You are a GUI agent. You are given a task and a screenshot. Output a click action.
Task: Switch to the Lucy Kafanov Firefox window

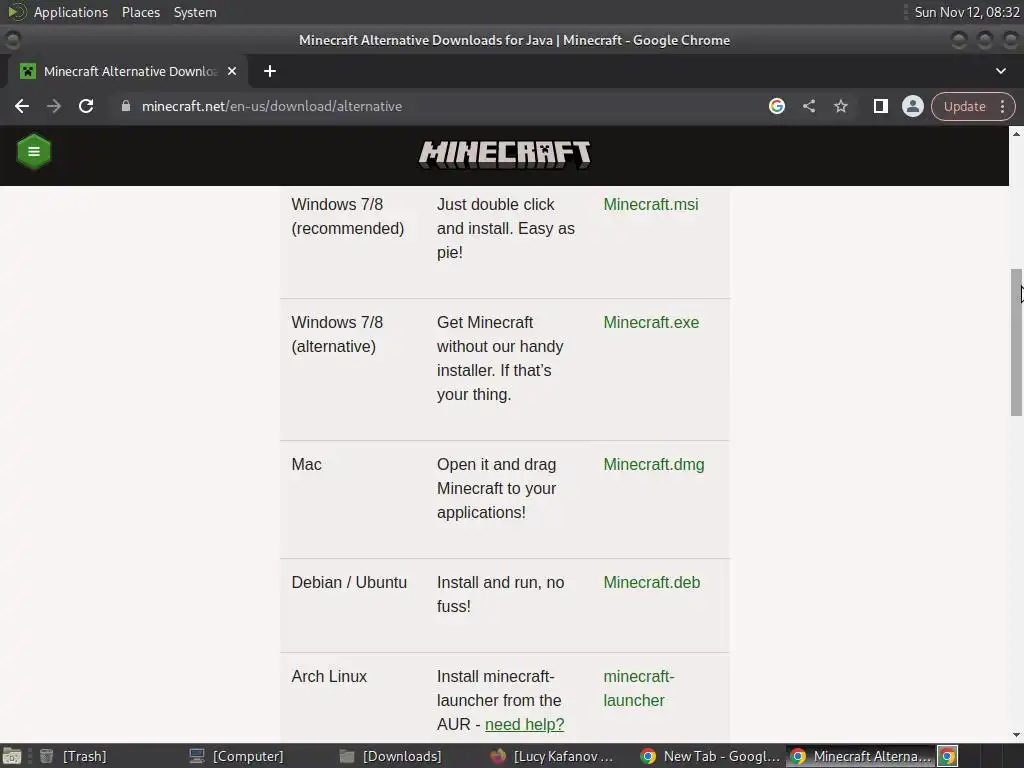point(552,756)
